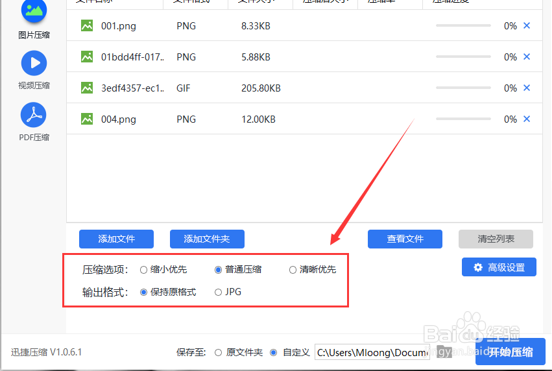This screenshot has height=371, width=552.
Task: Remove 004.png from the list
Action: (x=527, y=119)
